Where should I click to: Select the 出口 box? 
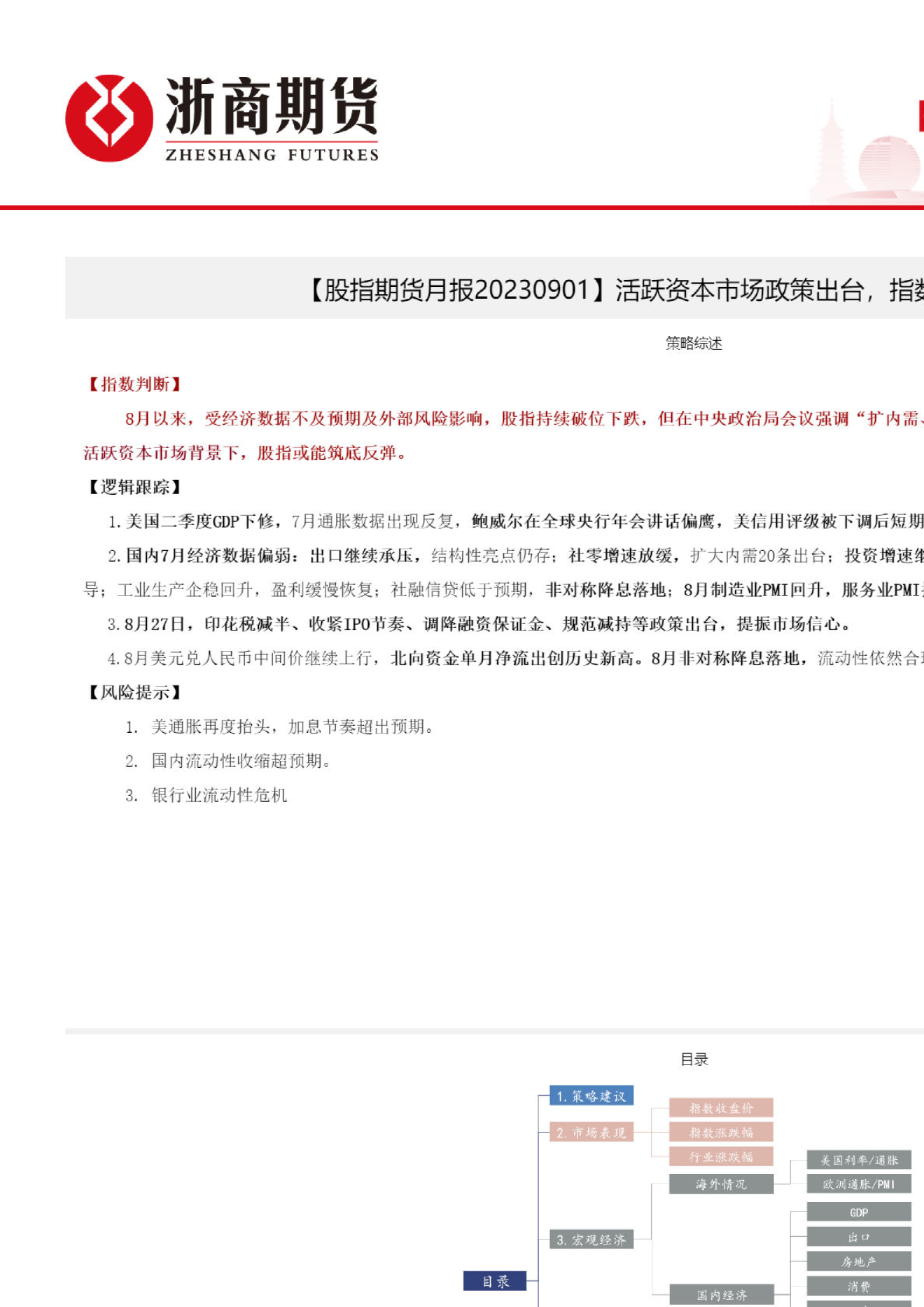(x=859, y=1237)
